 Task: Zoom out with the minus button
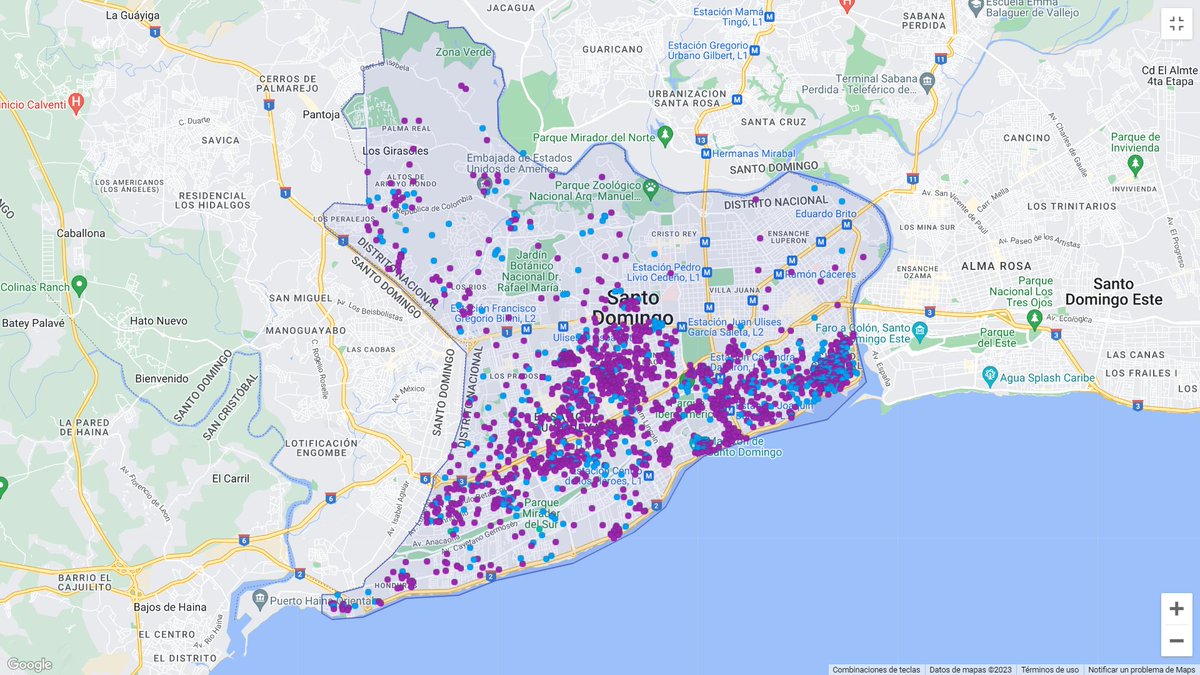(1176, 640)
